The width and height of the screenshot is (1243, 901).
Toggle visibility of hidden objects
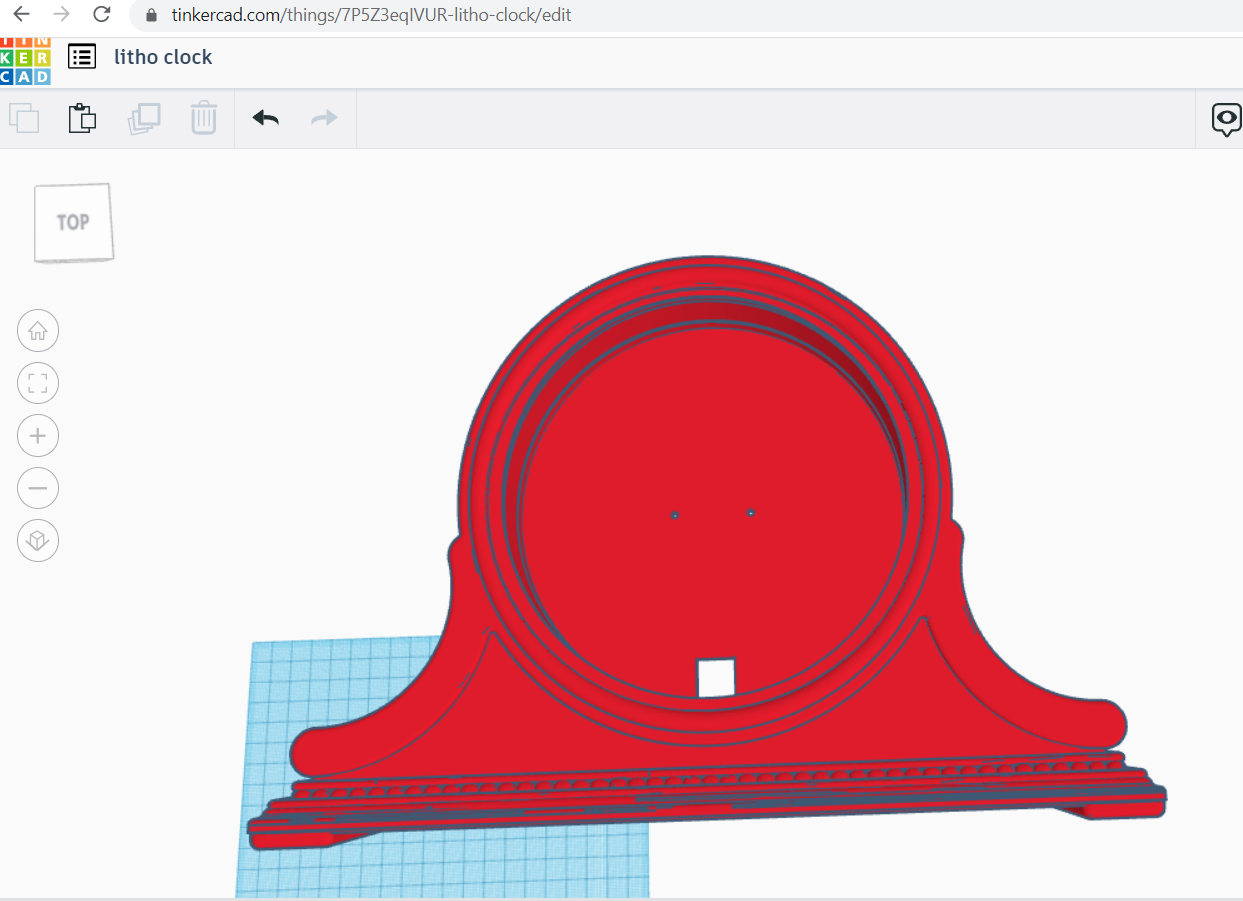1227,119
